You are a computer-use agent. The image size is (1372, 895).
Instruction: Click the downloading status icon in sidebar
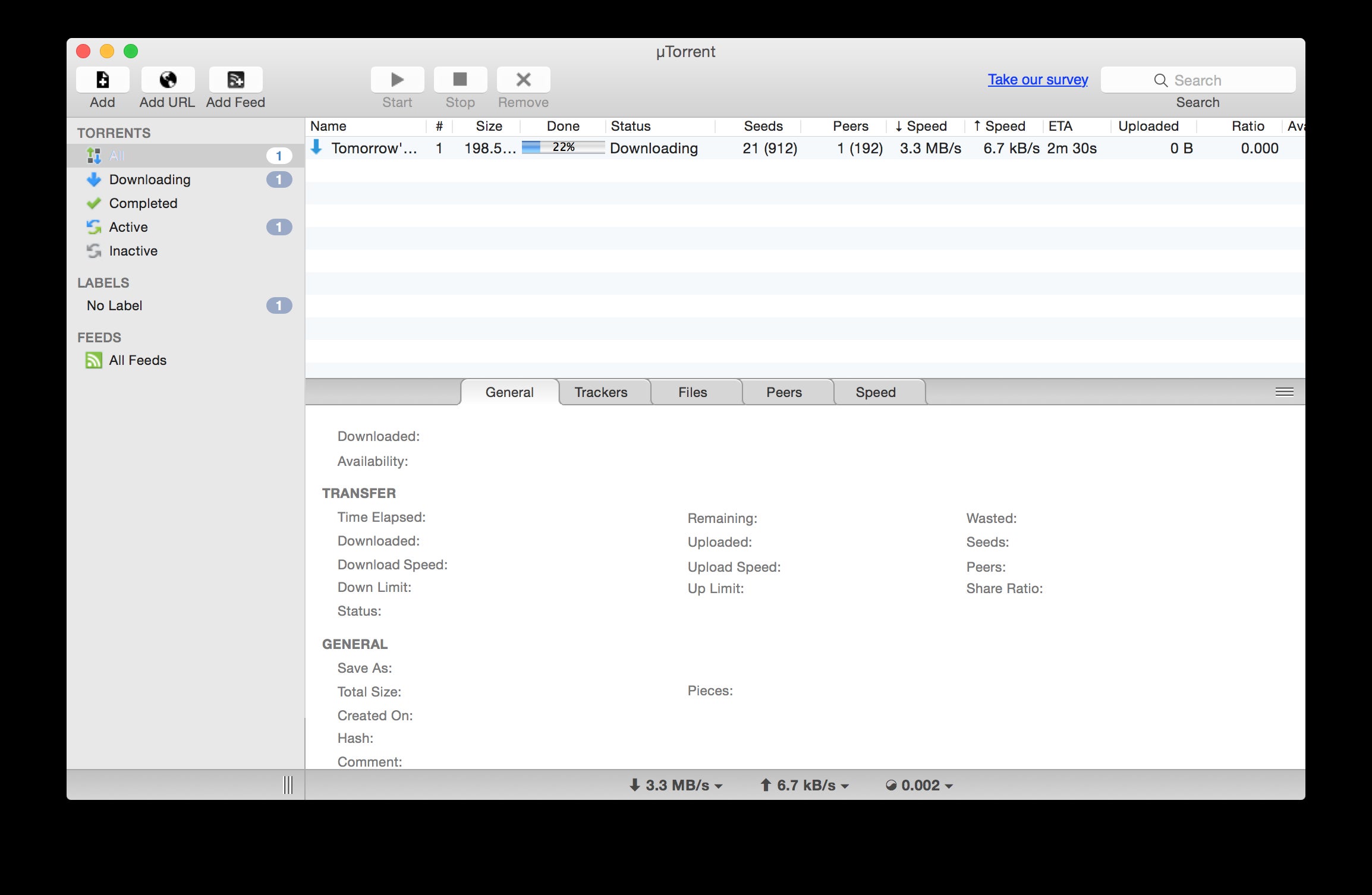coord(94,179)
